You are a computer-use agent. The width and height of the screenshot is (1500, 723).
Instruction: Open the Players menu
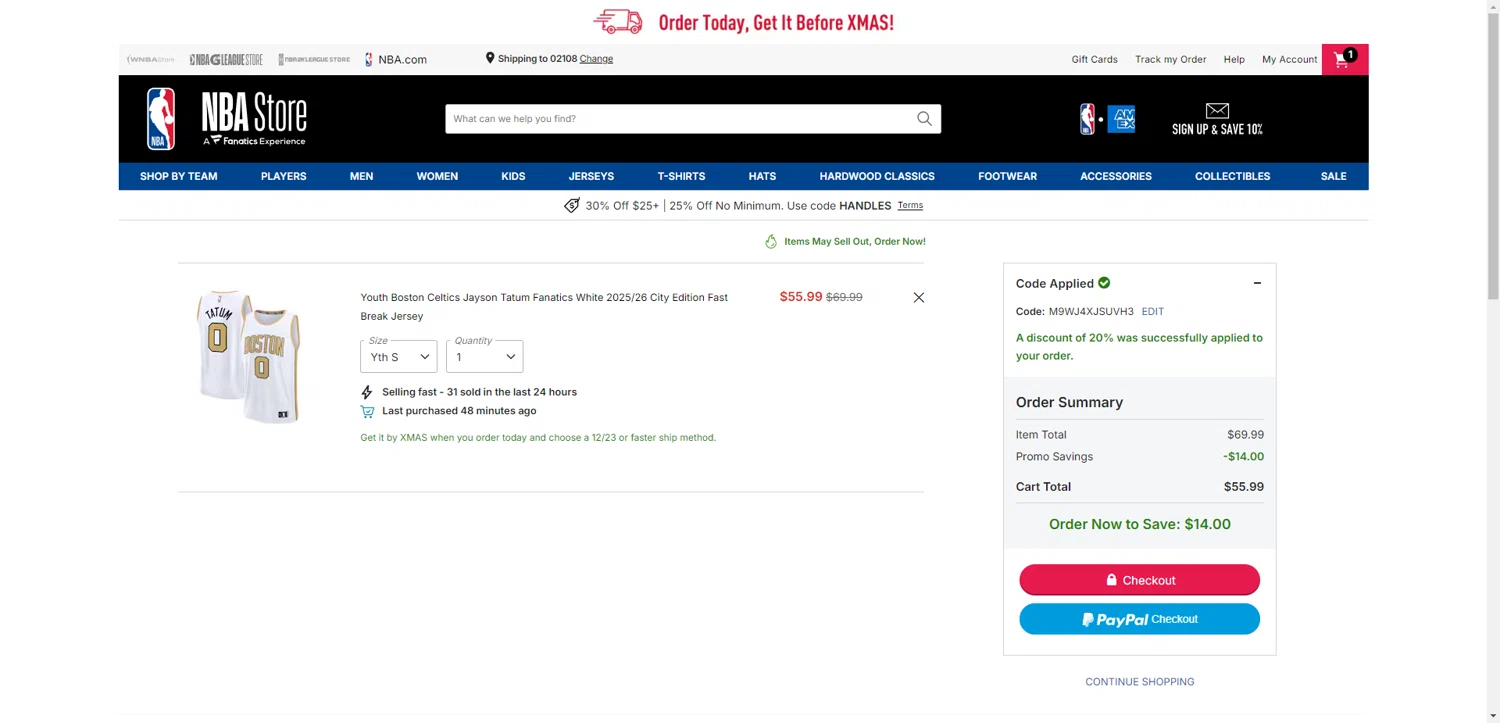[284, 176]
